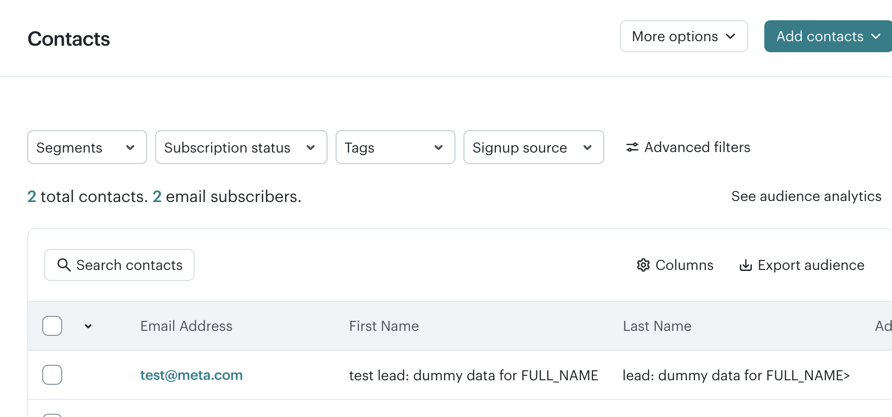Tick the select-all checkbox in table header

52,326
